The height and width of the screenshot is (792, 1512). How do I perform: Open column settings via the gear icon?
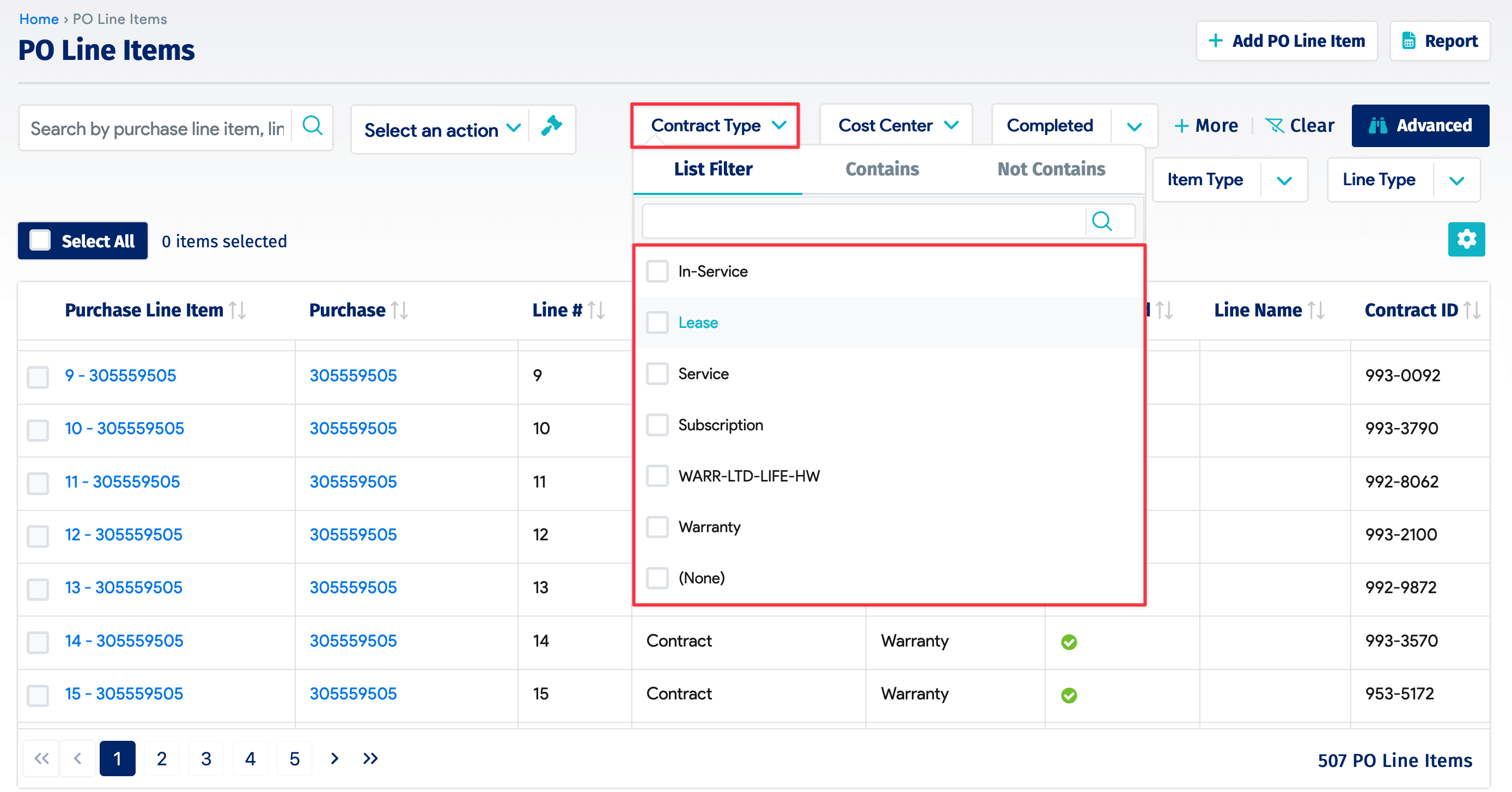coord(1466,239)
